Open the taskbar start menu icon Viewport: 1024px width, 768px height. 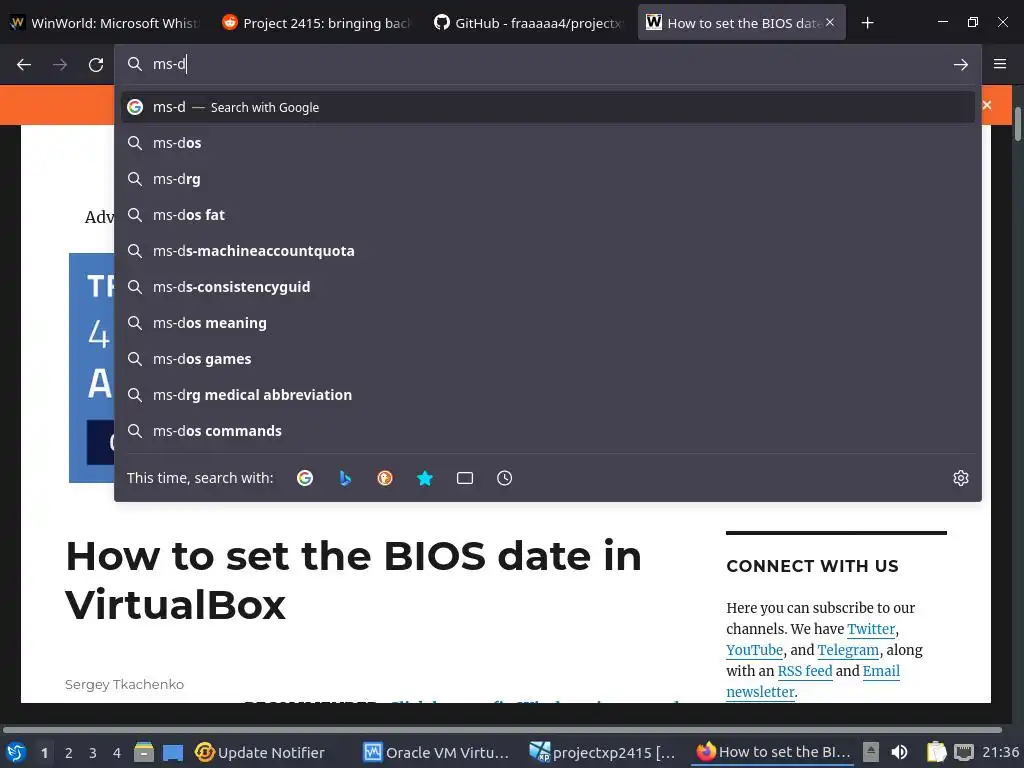point(16,752)
